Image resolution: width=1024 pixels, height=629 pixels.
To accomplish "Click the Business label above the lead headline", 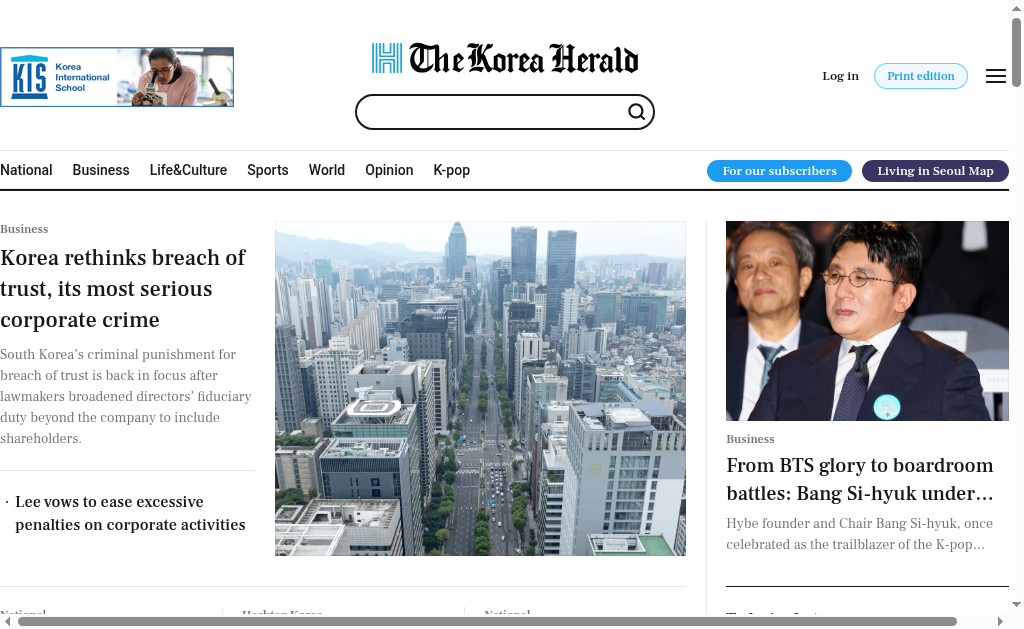I will (24, 229).
